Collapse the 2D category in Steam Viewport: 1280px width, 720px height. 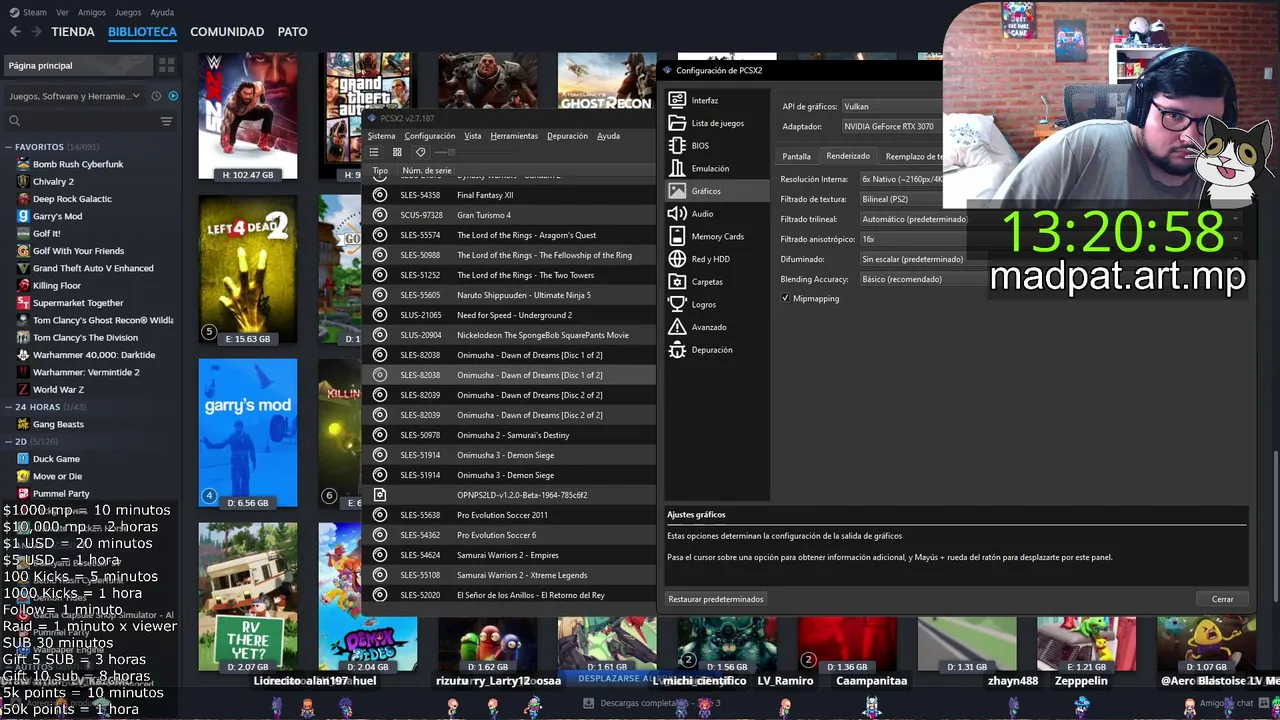tap(9, 441)
